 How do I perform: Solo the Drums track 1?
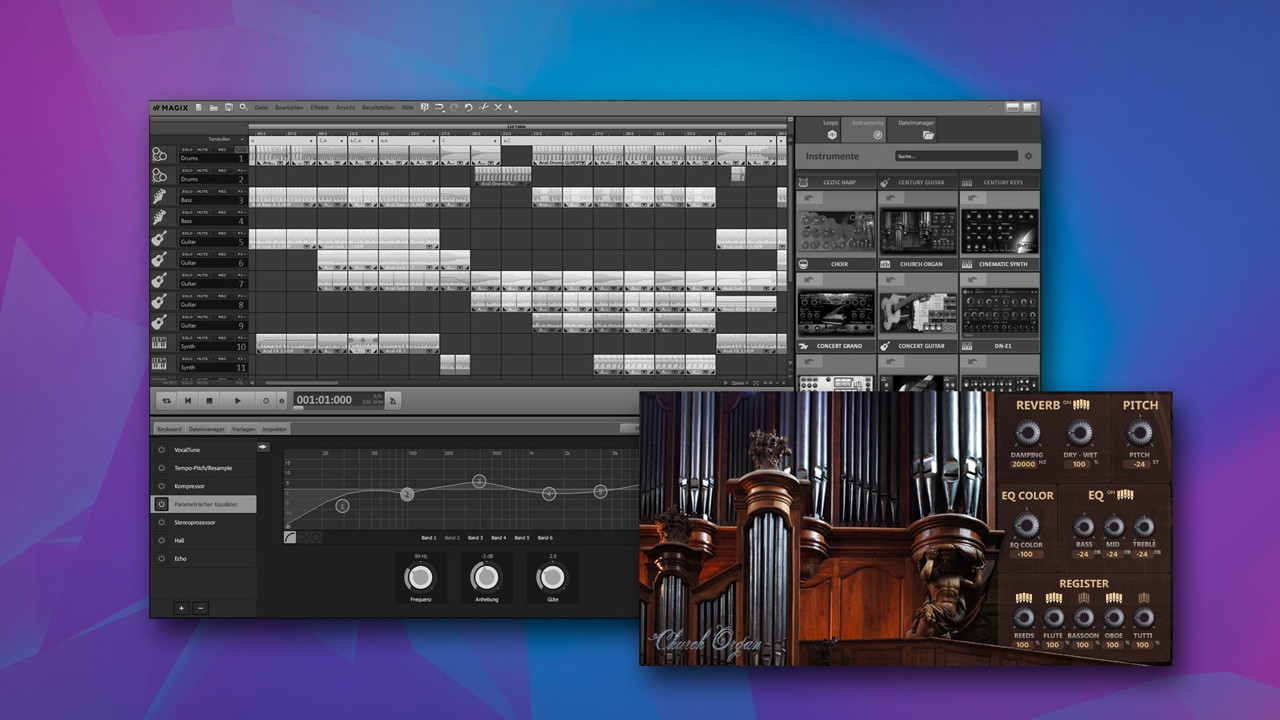coord(187,149)
